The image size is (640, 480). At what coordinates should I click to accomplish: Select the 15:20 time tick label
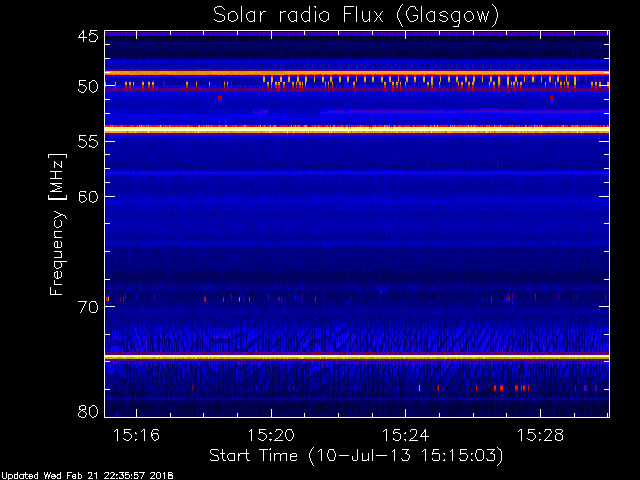point(270,436)
